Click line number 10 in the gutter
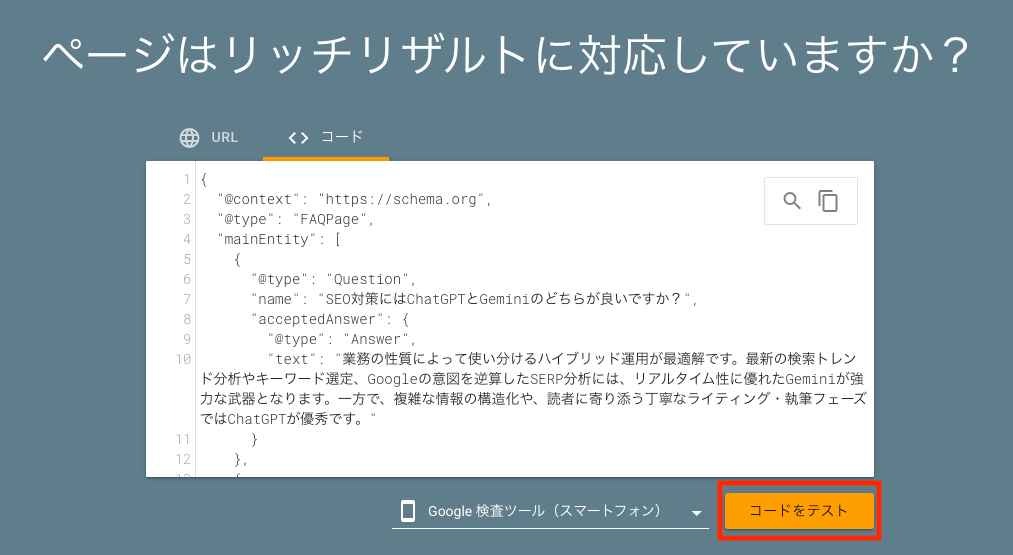Viewport: 1013px width, 555px height. pyautogui.click(x=183, y=359)
